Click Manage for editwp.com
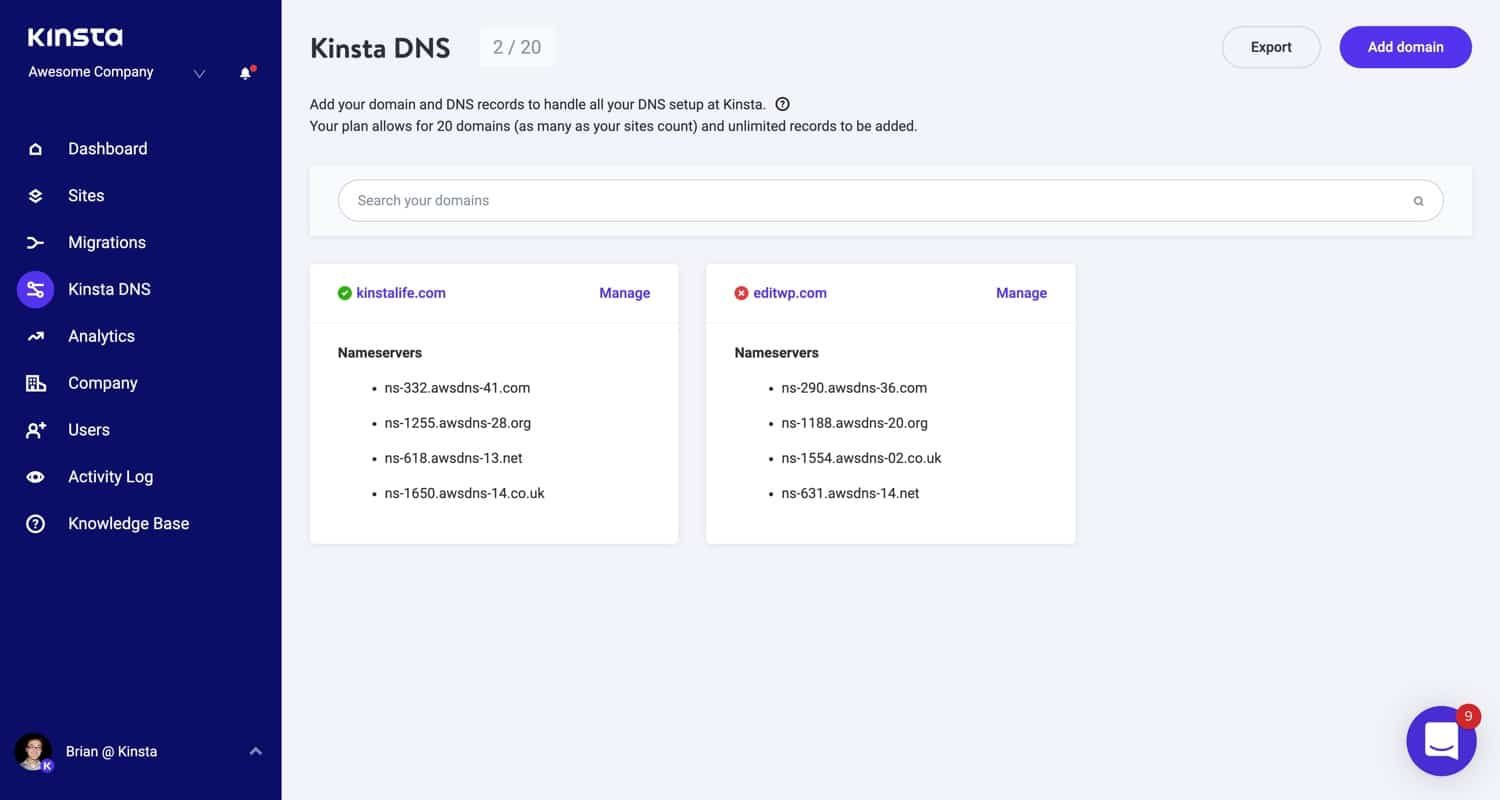 pos(1022,293)
